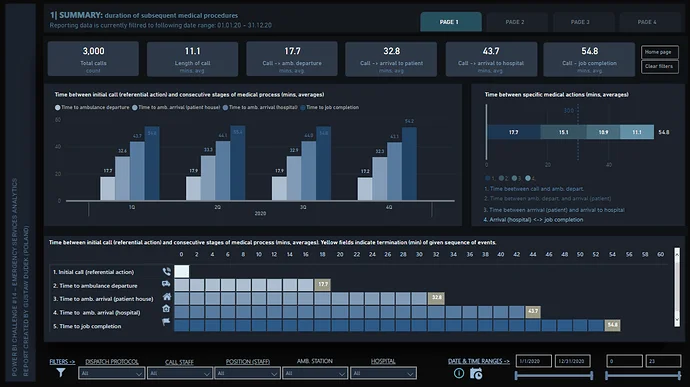Click the house icon for patient house row
The width and height of the screenshot is (690, 387).
(x=167, y=297)
